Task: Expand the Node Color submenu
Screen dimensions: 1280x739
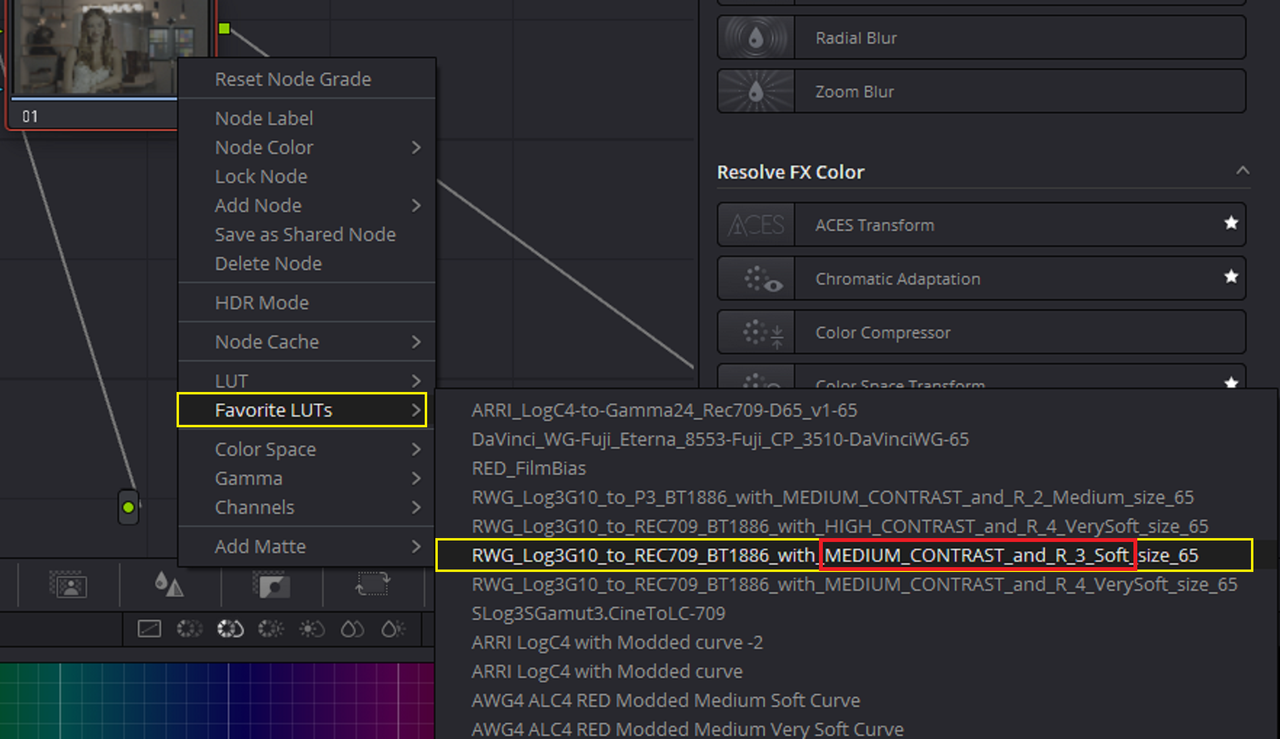Action: tap(306, 147)
